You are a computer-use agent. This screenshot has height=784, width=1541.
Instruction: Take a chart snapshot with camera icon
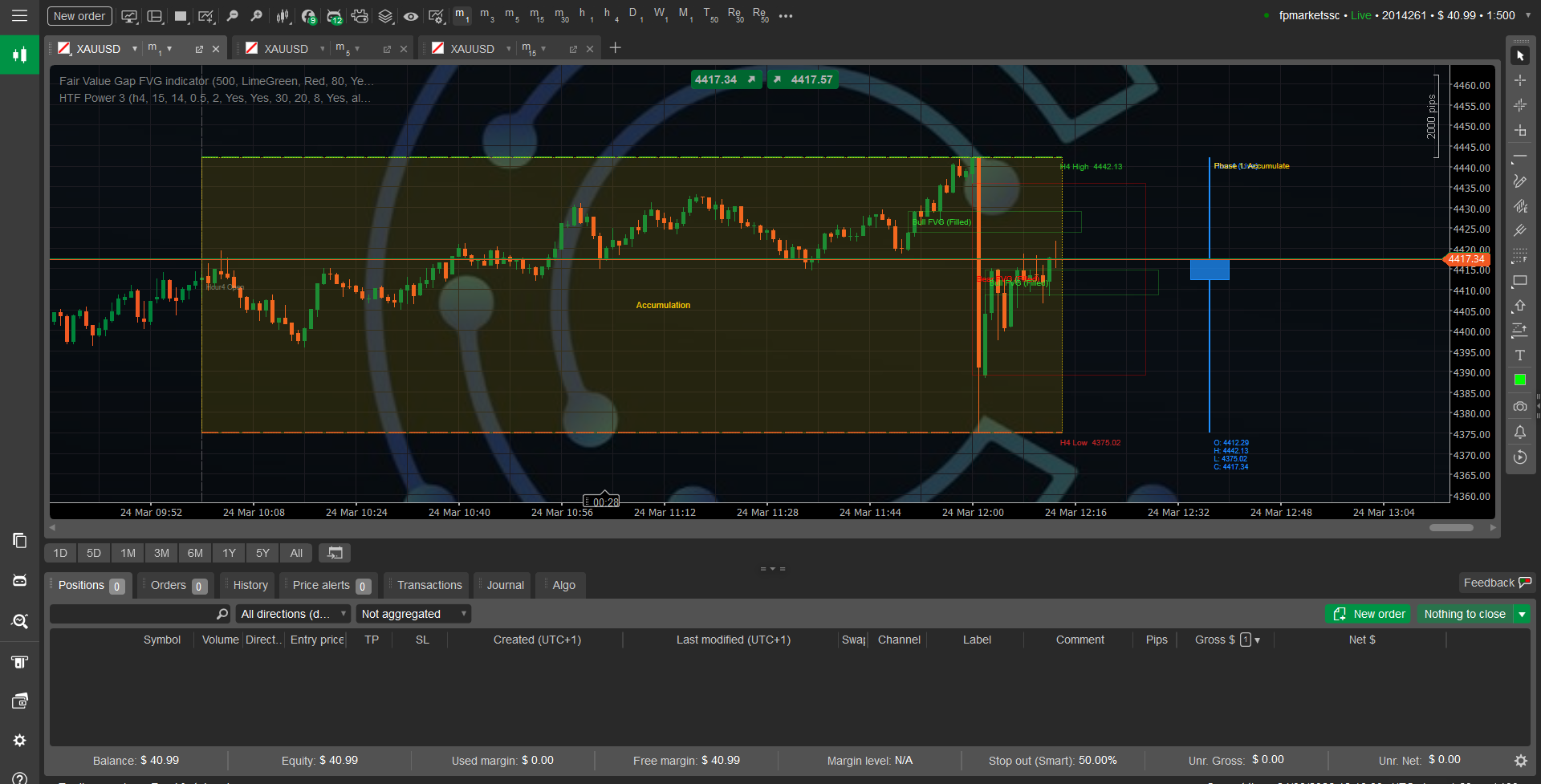(x=1519, y=407)
